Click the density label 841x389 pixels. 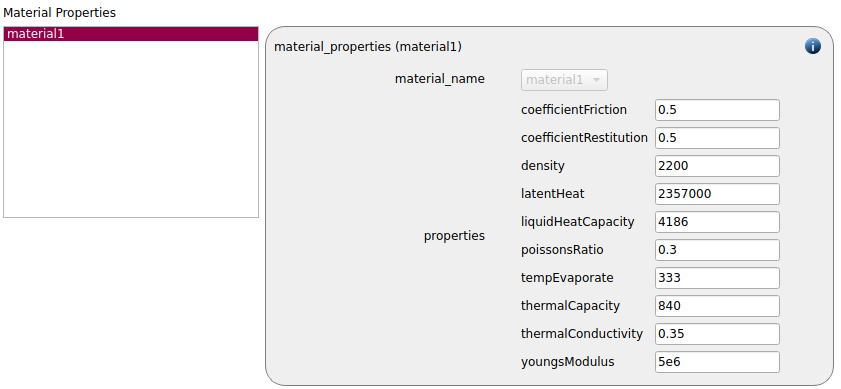pyautogui.click(x=543, y=166)
